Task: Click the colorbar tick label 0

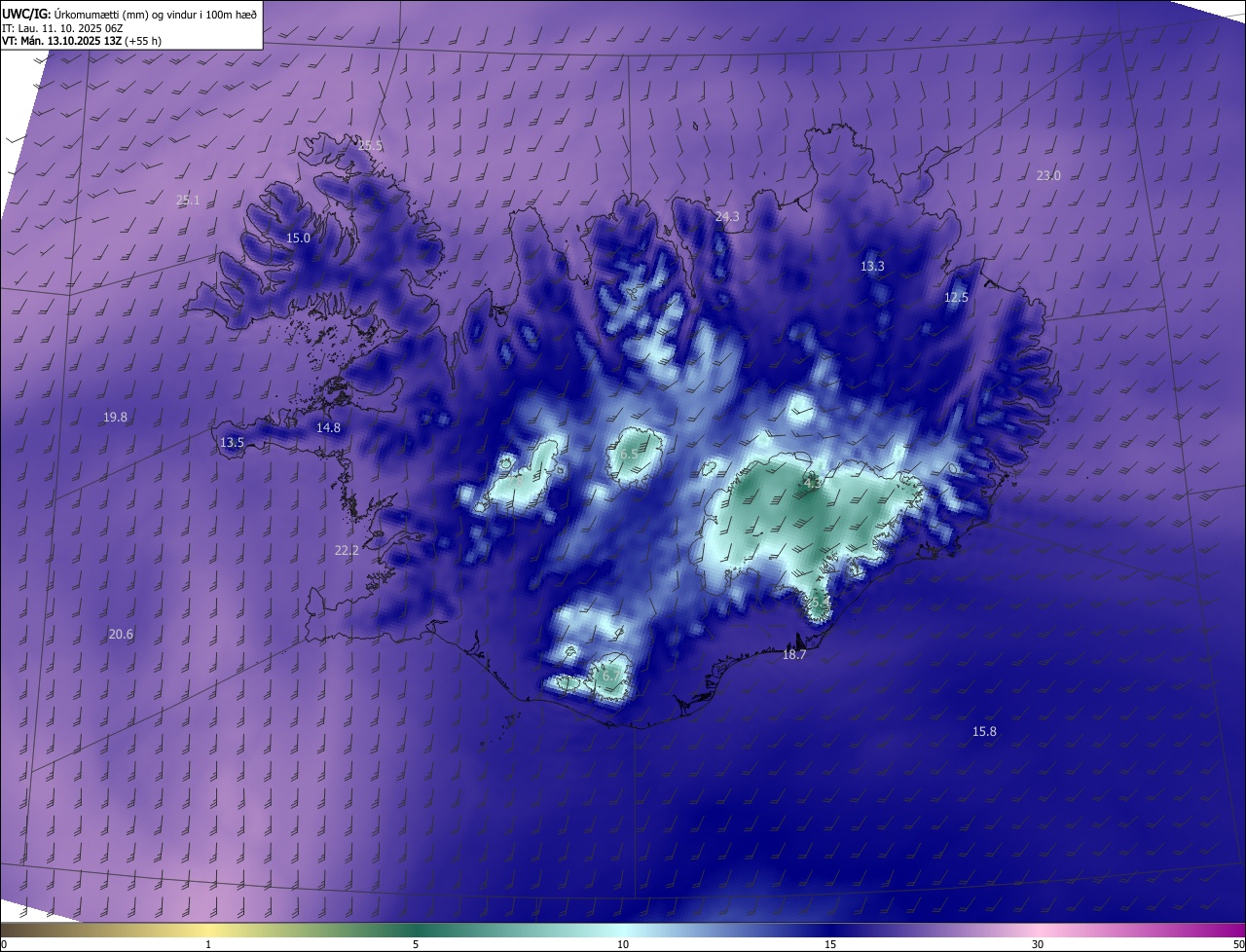Action: pos(3,944)
